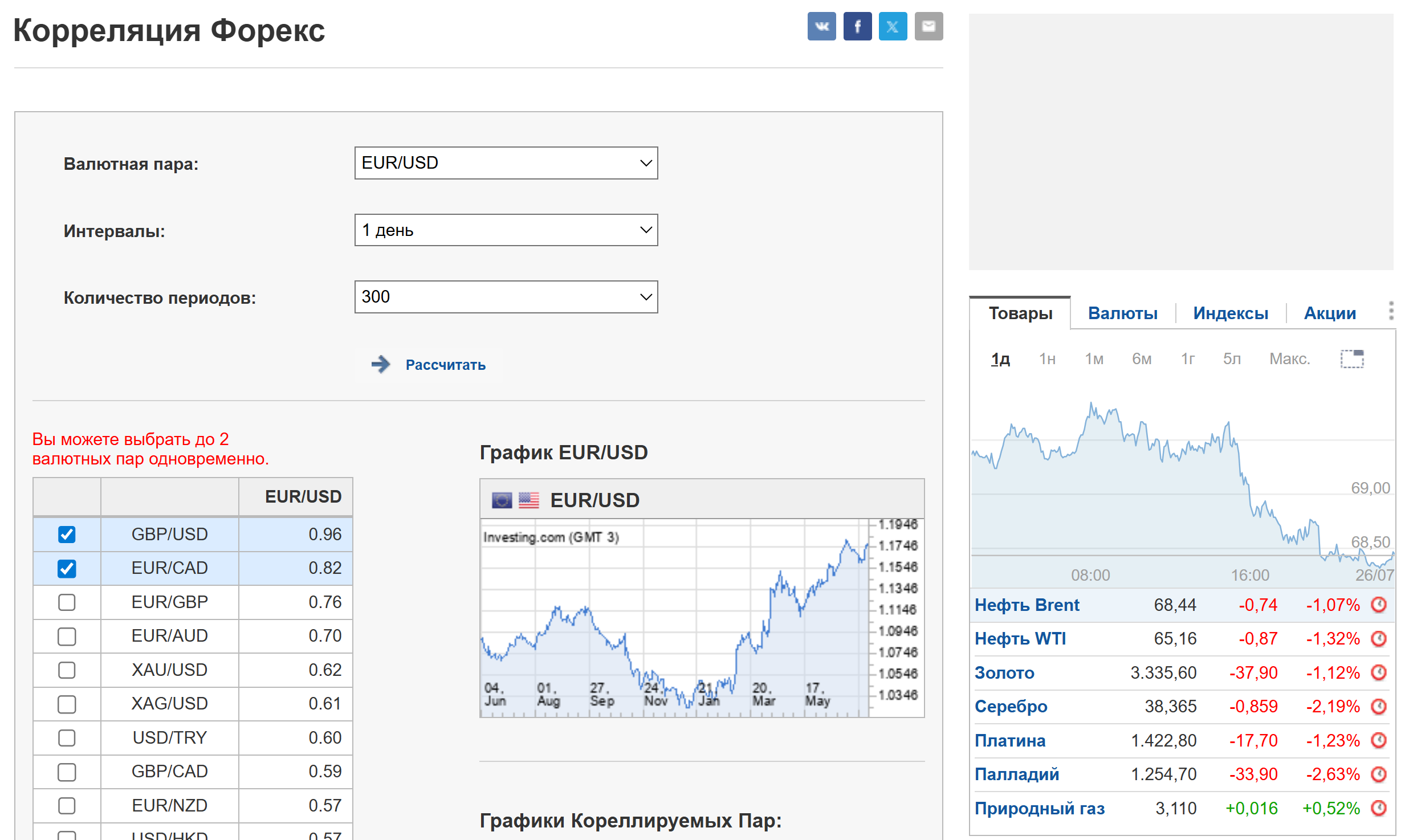Click clock icon beside Золото row
This screenshot has width=1405, height=840.
pyautogui.click(x=1378, y=672)
